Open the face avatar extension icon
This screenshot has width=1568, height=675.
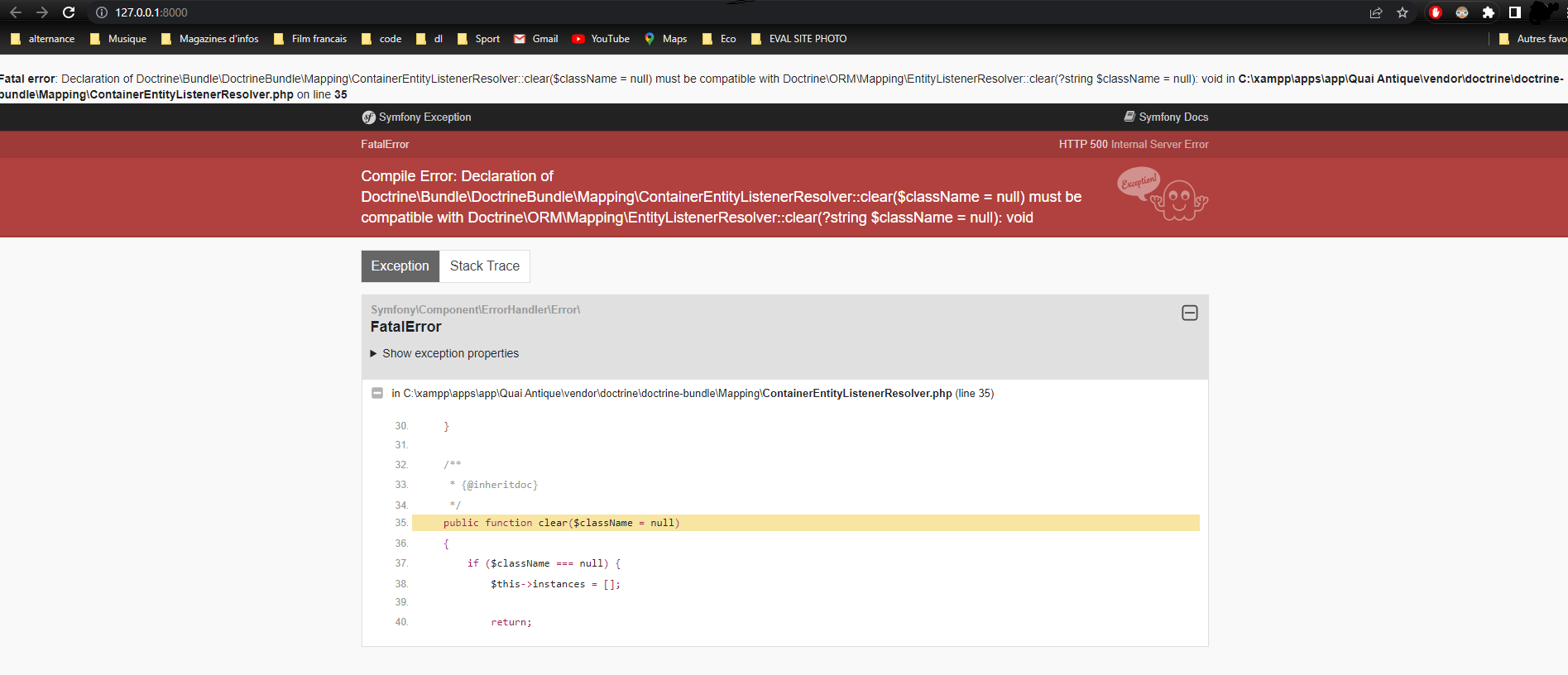[x=1462, y=12]
